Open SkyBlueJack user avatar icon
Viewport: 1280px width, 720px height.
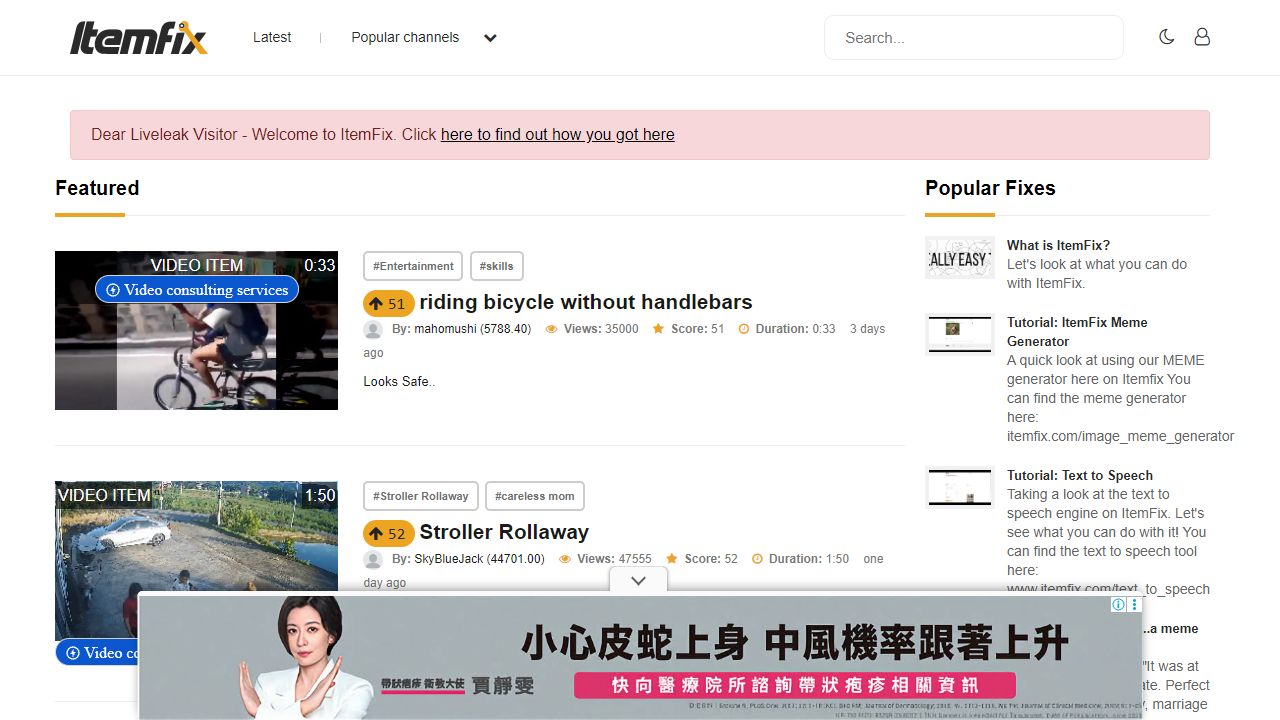[x=373, y=559]
